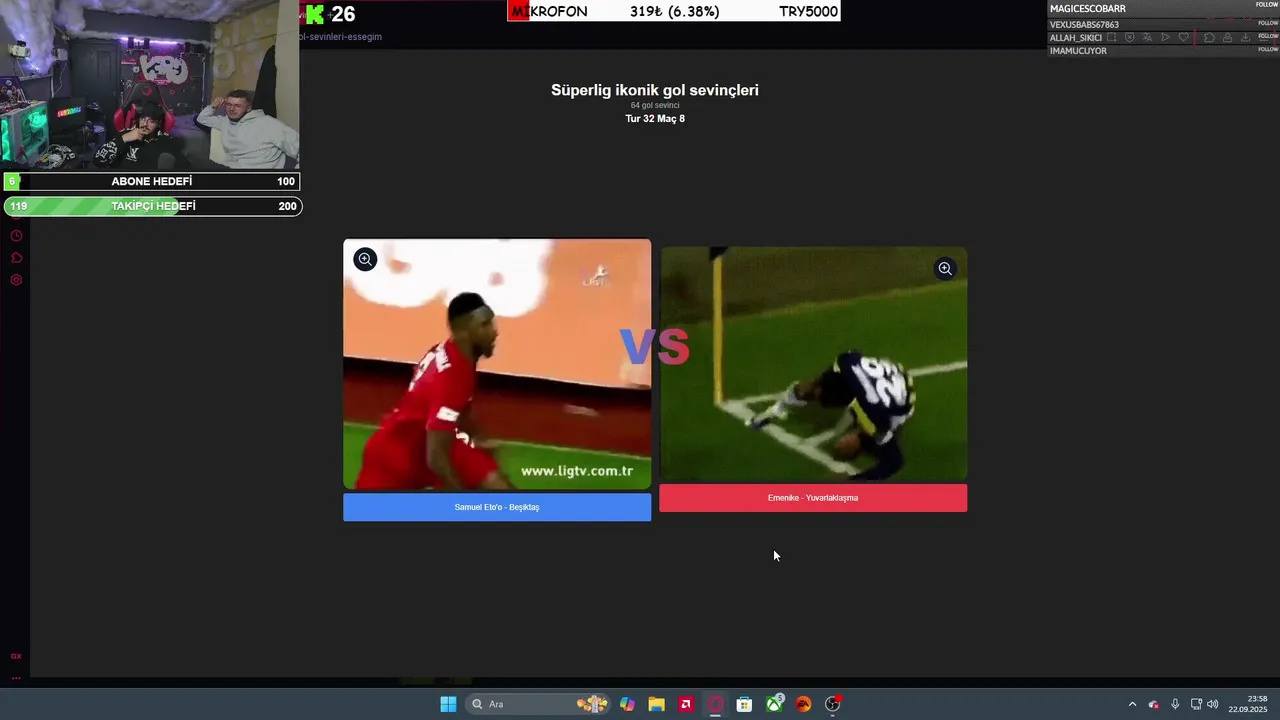Zoom the Emenike image with the magnifier icon

click(x=945, y=268)
